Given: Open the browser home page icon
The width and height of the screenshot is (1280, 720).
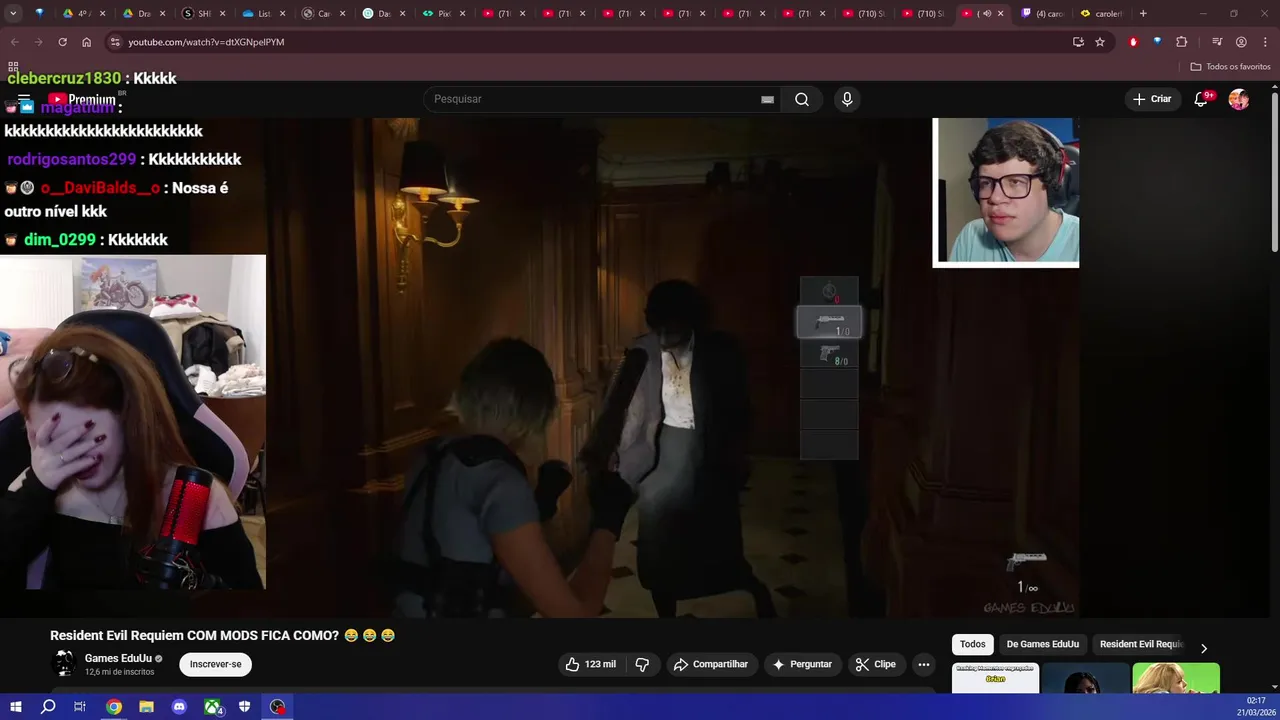Looking at the screenshot, I should [86, 42].
